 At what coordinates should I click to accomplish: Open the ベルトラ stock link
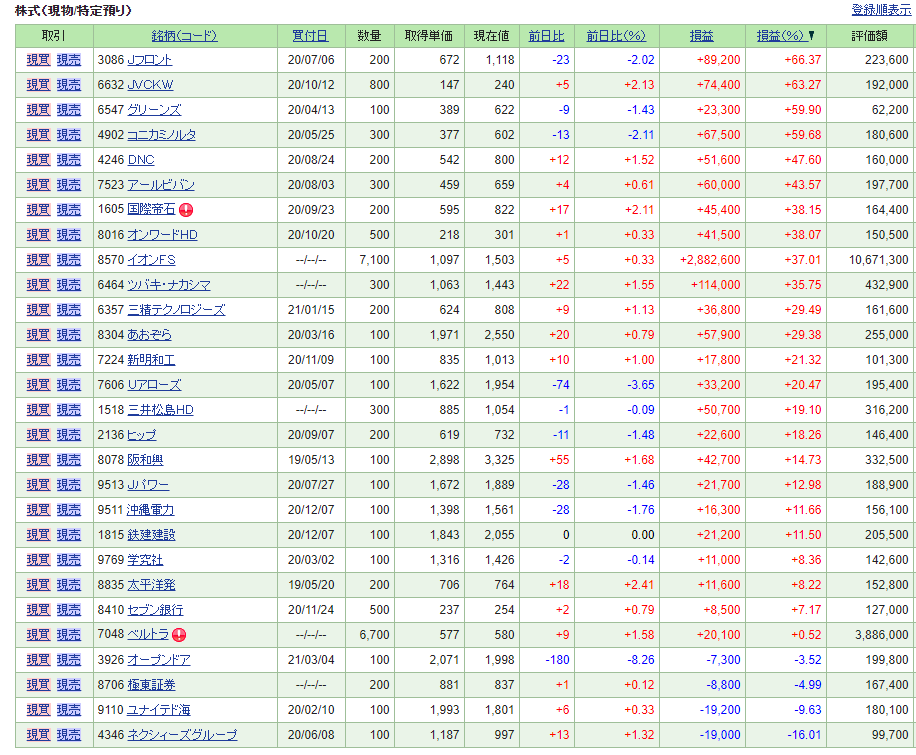(148, 634)
